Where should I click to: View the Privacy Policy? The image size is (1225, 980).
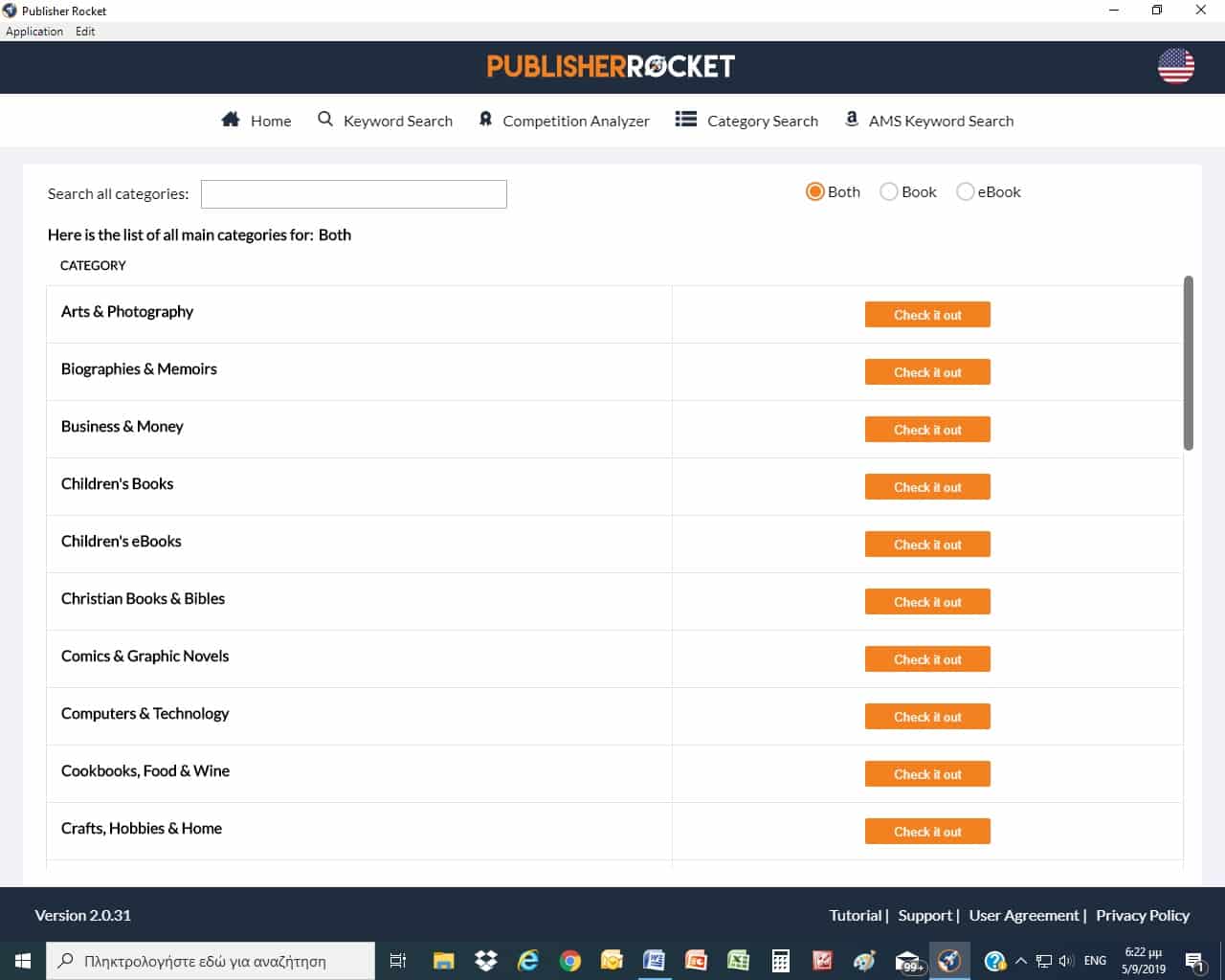[1143, 915]
